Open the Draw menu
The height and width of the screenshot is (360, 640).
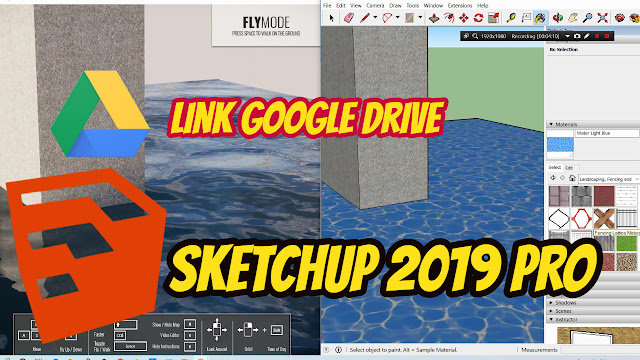tap(396, 6)
